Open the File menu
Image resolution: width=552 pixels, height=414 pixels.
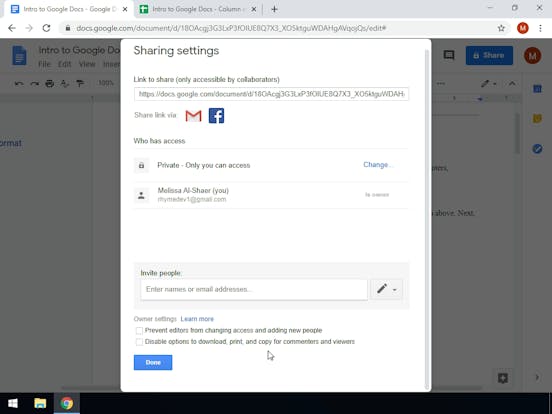tap(44, 64)
